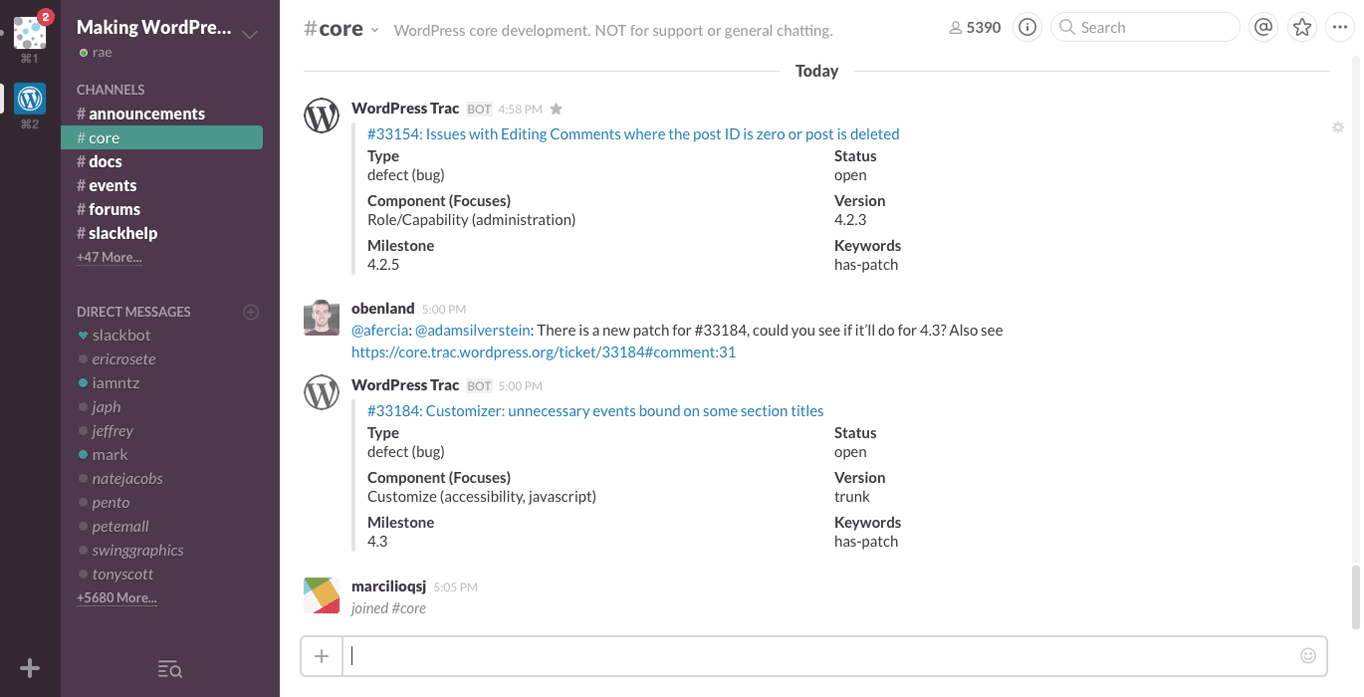Start a new direct message plus icon
This screenshot has height=697, width=1364.
[x=251, y=312]
